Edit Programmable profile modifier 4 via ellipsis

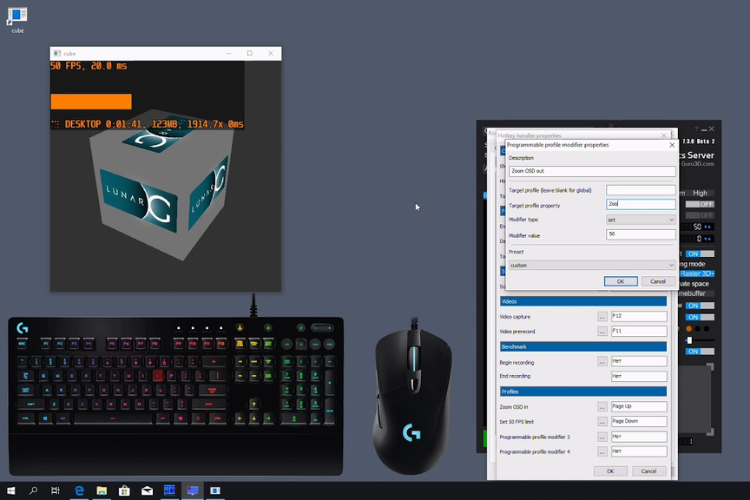click(602, 452)
